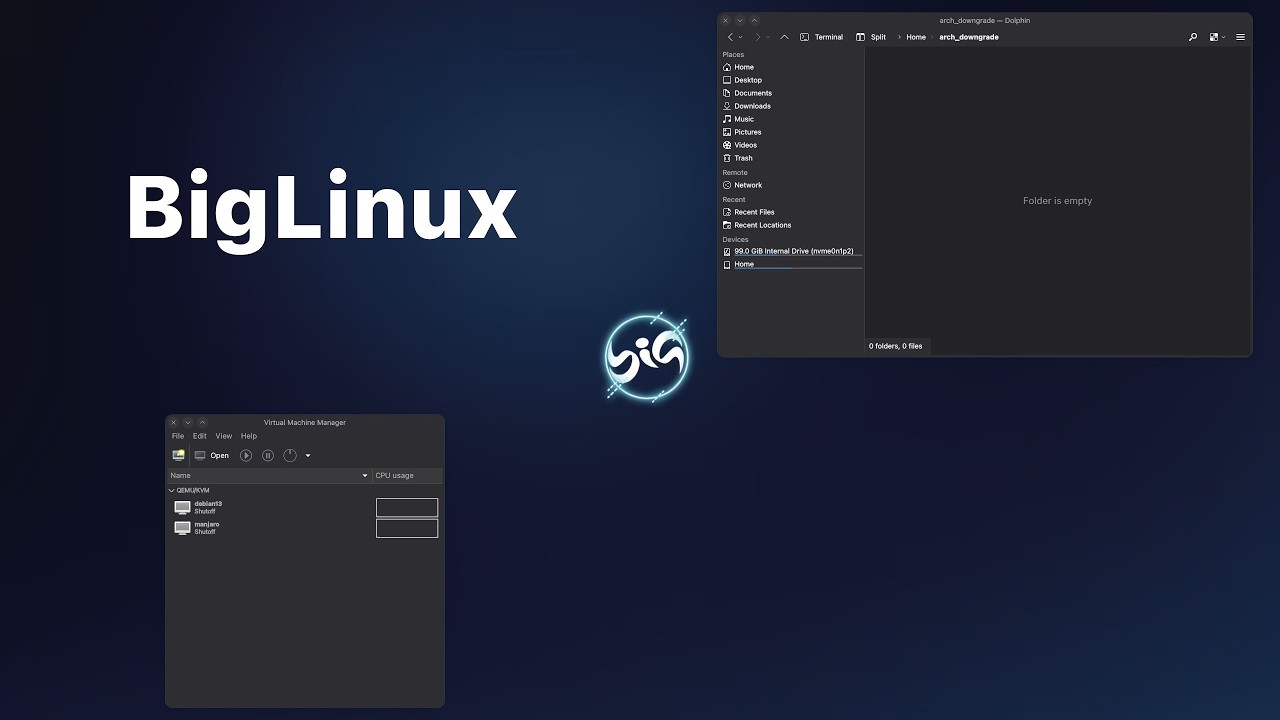Click the breadcrumb arrow before Home in Dolphin
This screenshot has height=720, width=1280.
tap(898, 37)
